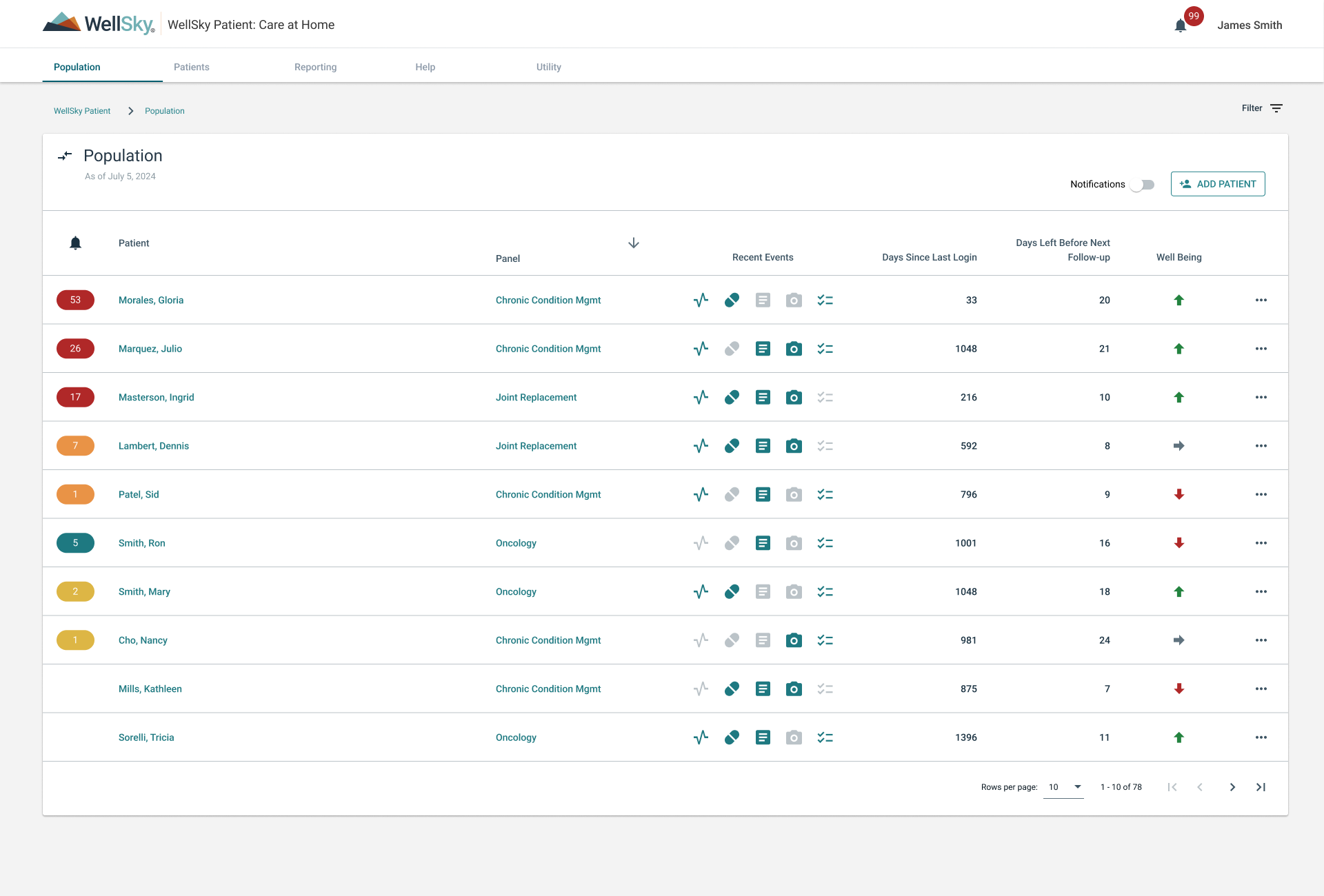Open more options for Sorelli, Tricia
This screenshot has height=896, width=1324.
pyautogui.click(x=1261, y=737)
